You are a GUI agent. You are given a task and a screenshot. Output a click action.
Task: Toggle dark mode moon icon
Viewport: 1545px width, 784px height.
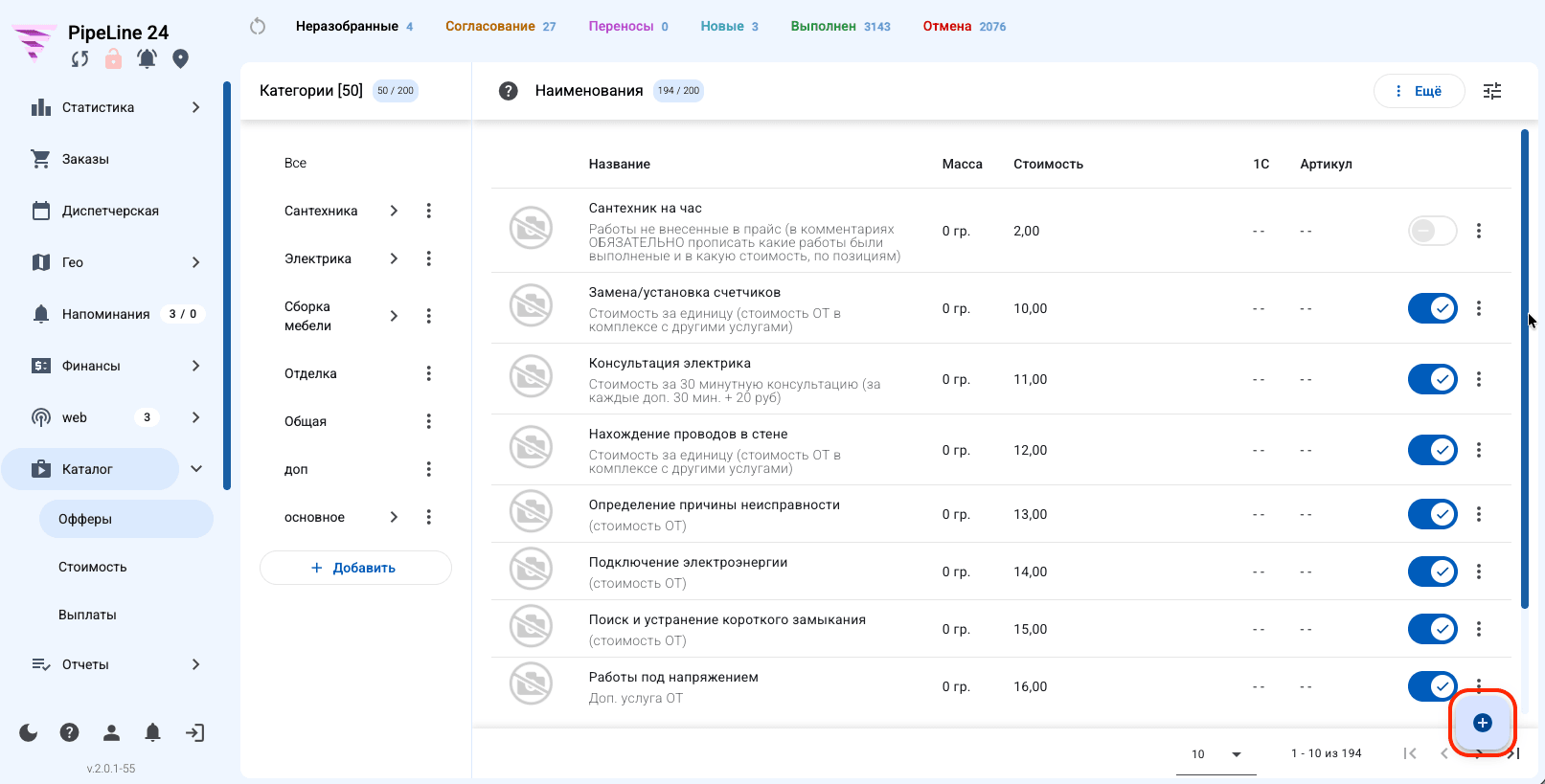(x=29, y=733)
